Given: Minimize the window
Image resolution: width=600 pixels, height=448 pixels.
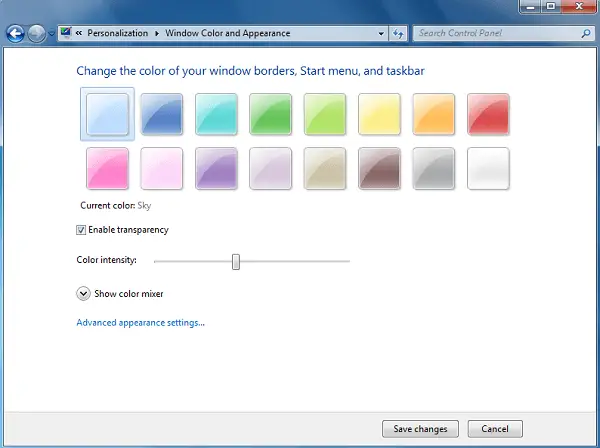Looking at the screenshot, I should click(530, 7).
